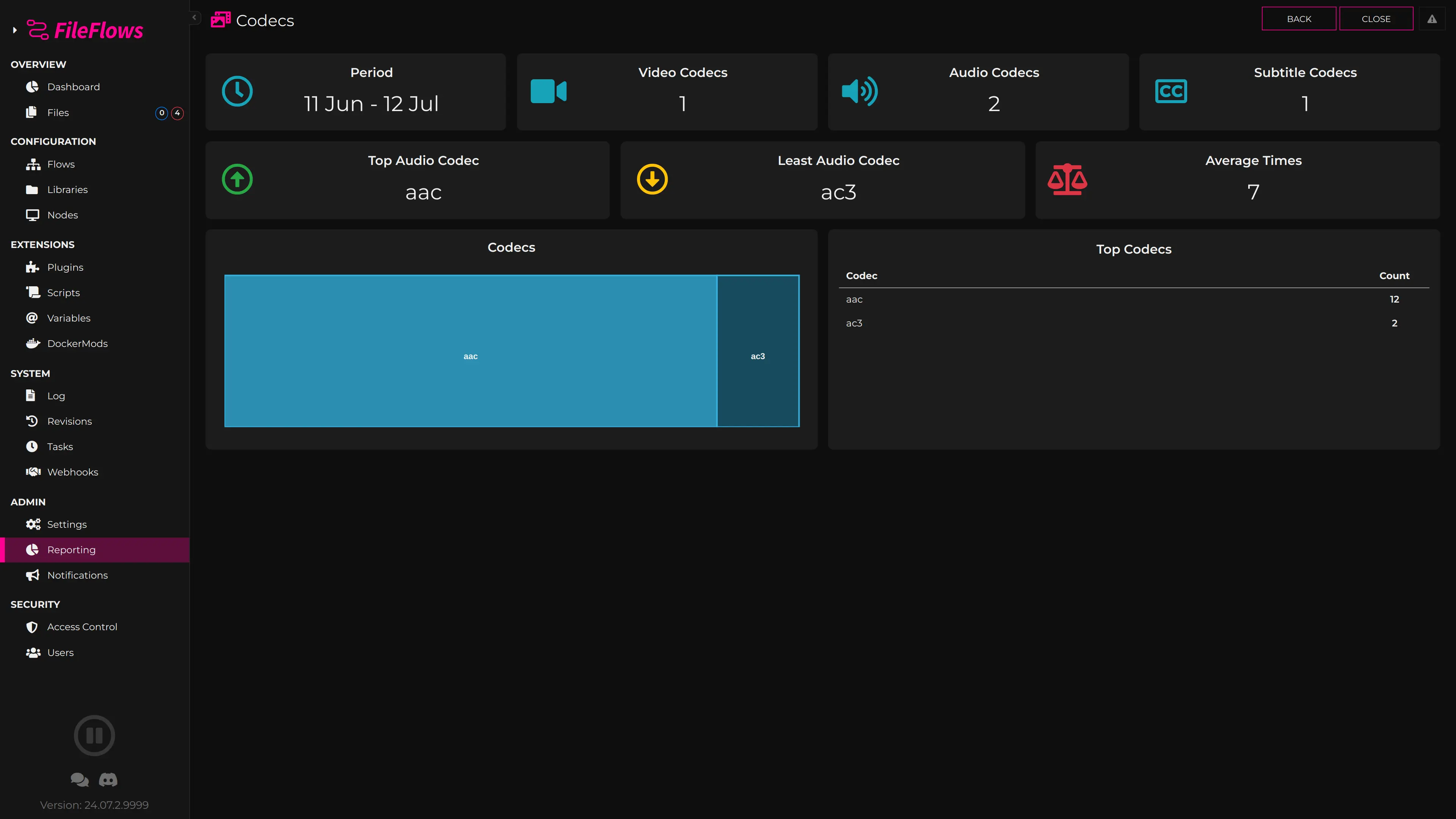Click the BACK button

[1299, 19]
